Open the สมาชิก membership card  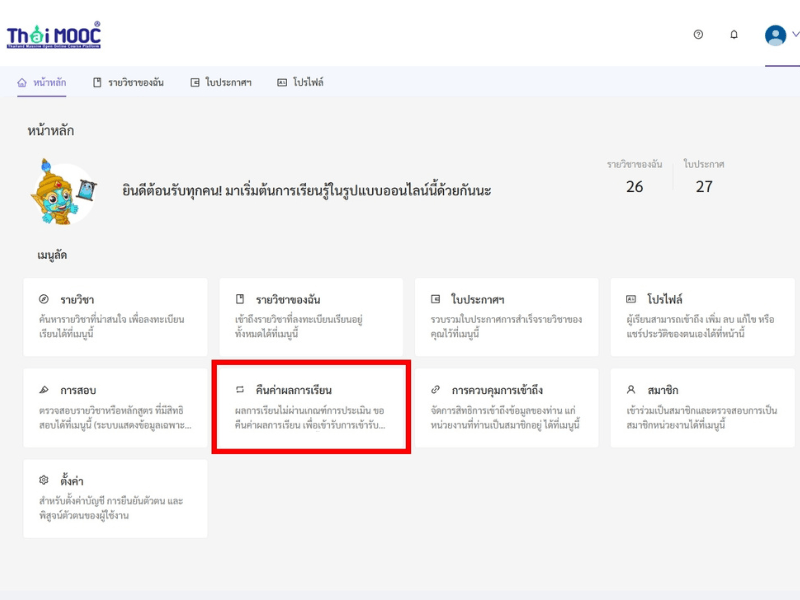[x=703, y=408]
